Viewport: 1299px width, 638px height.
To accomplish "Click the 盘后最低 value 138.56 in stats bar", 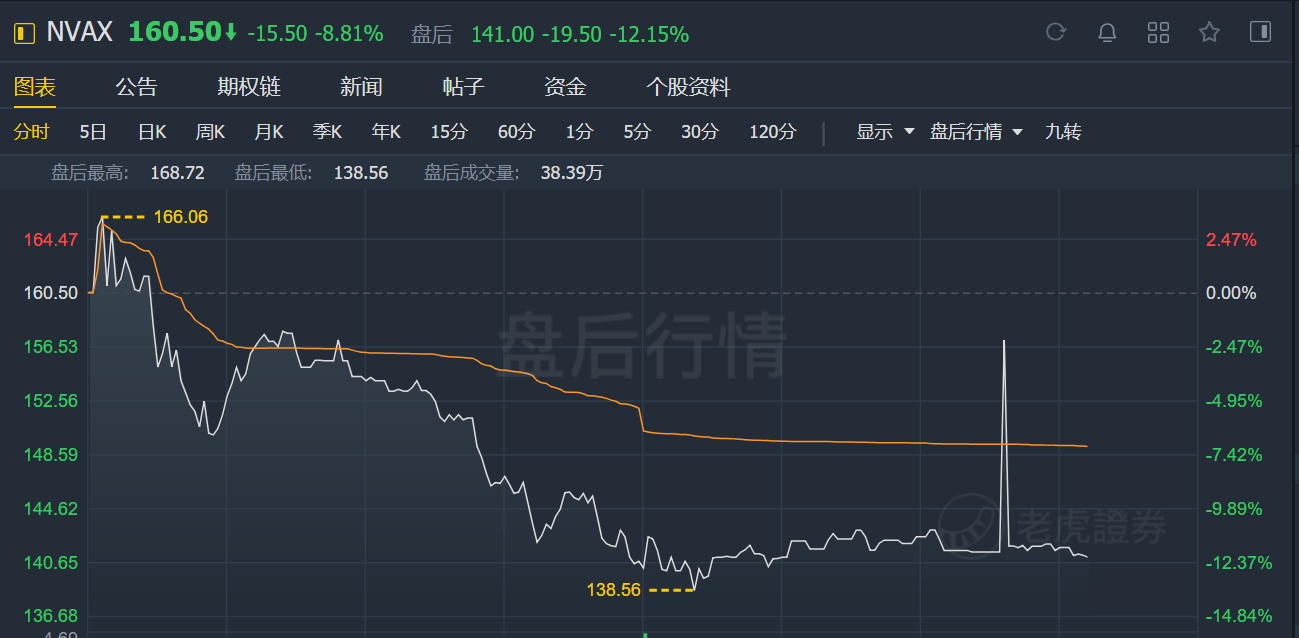I will (361, 173).
